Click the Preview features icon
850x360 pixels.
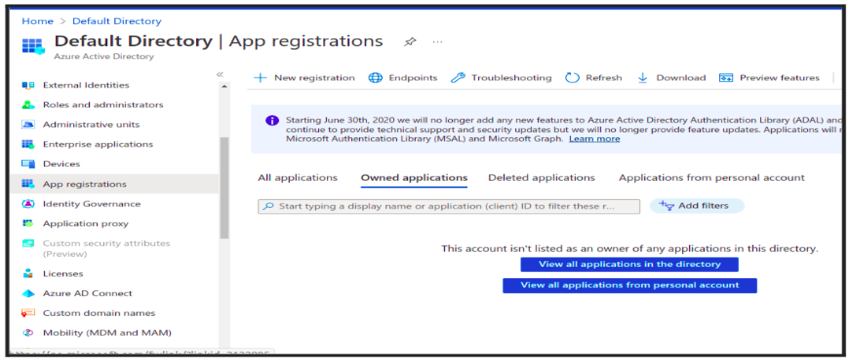point(726,78)
